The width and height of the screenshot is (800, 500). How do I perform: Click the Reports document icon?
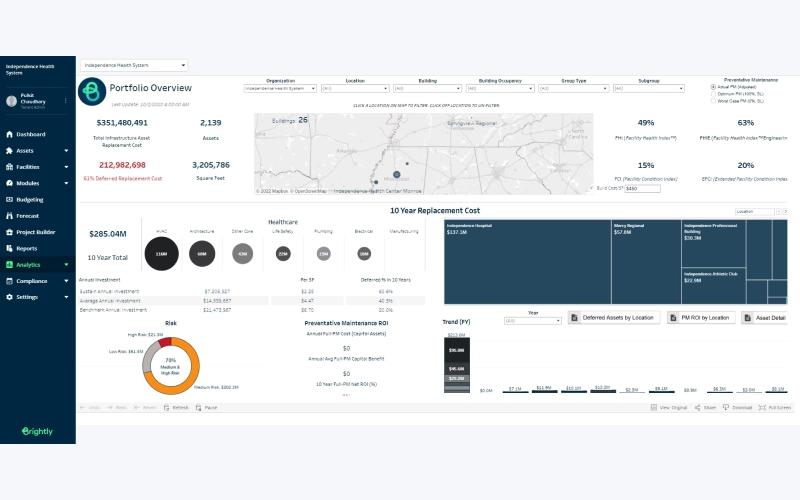[9, 248]
